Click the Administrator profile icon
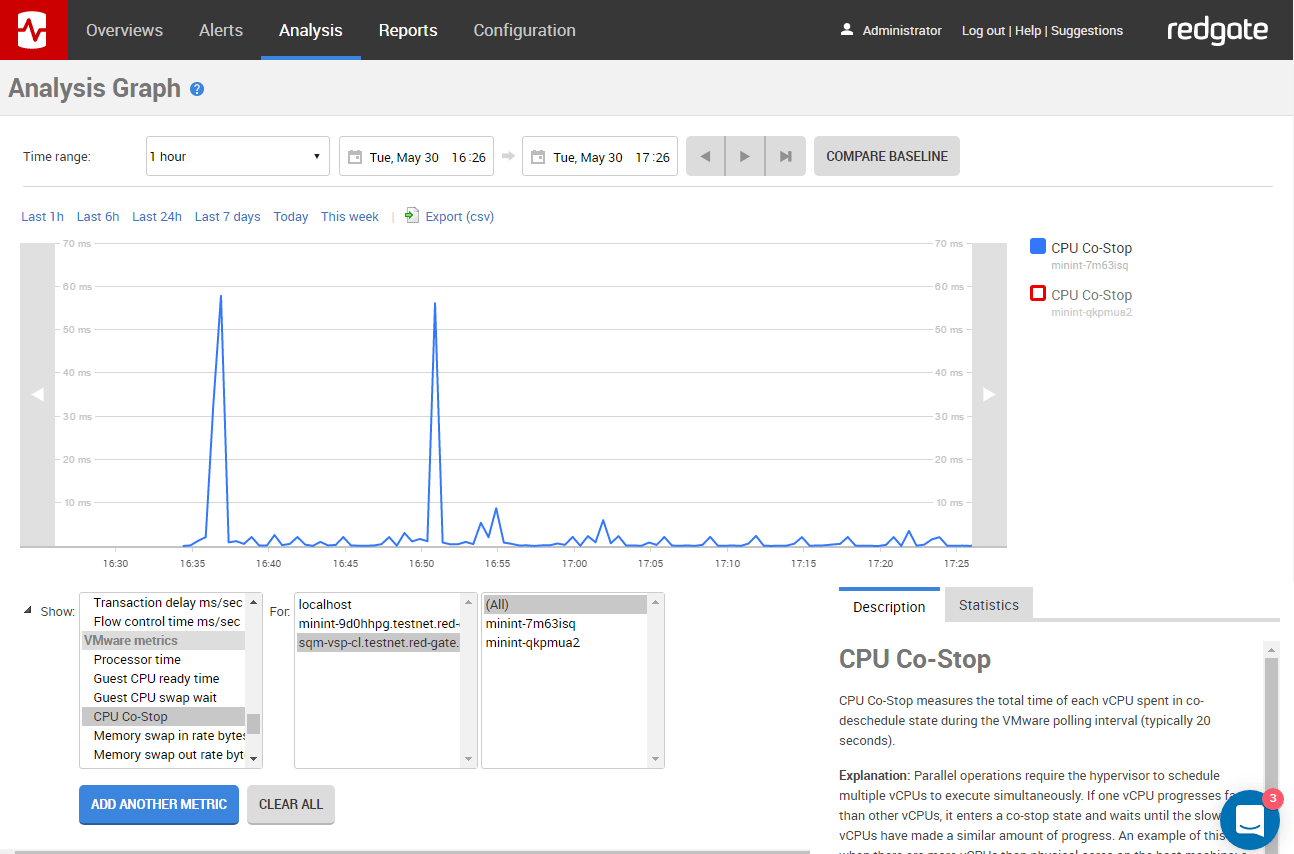 (849, 30)
